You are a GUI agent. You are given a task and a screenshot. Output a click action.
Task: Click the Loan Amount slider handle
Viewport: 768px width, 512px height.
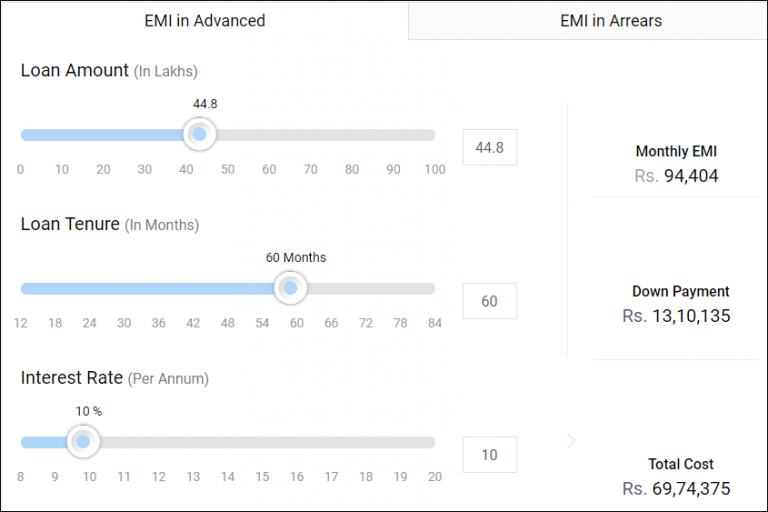[x=199, y=134]
